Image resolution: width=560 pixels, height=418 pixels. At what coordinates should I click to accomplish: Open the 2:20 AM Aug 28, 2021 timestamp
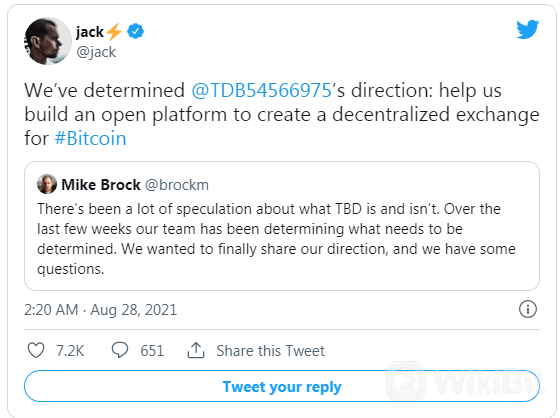click(x=100, y=310)
